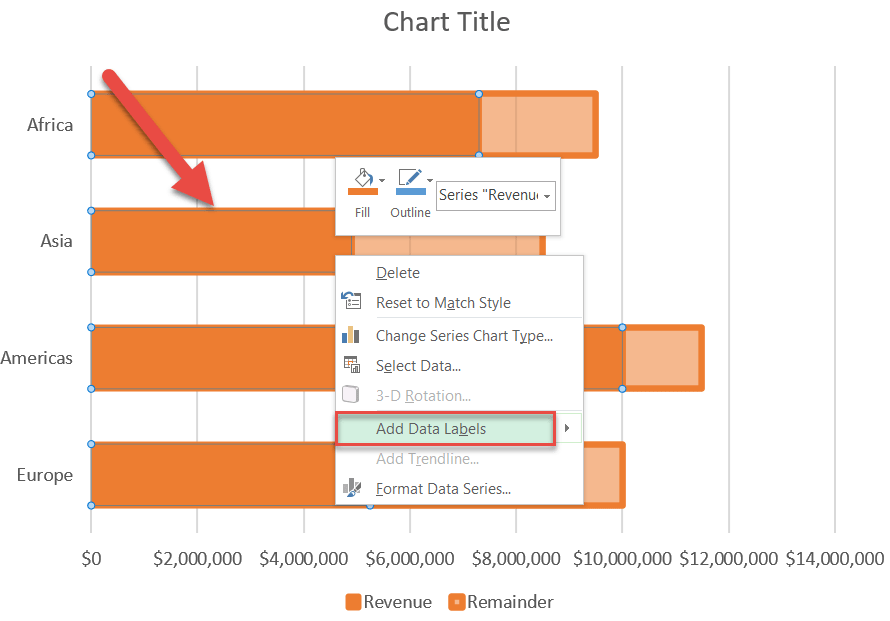Click the 3-D Rotation cube icon
890x621 pixels.
coord(351,394)
